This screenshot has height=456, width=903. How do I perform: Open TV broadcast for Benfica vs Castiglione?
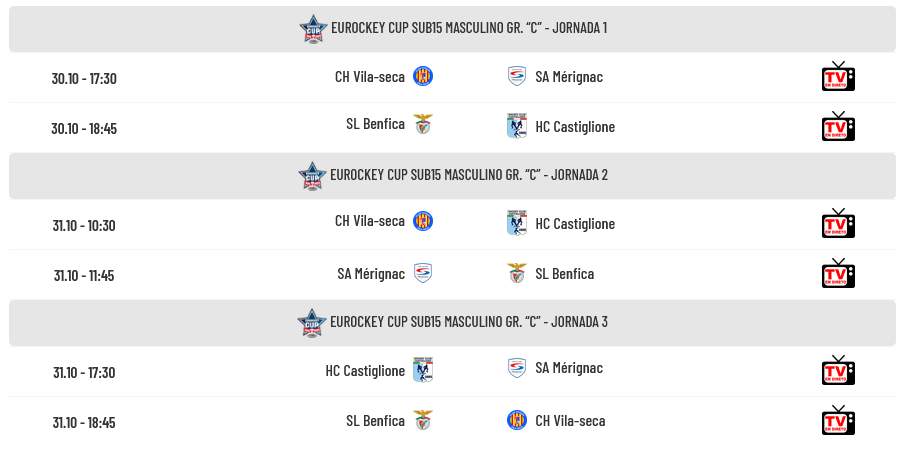(x=838, y=127)
